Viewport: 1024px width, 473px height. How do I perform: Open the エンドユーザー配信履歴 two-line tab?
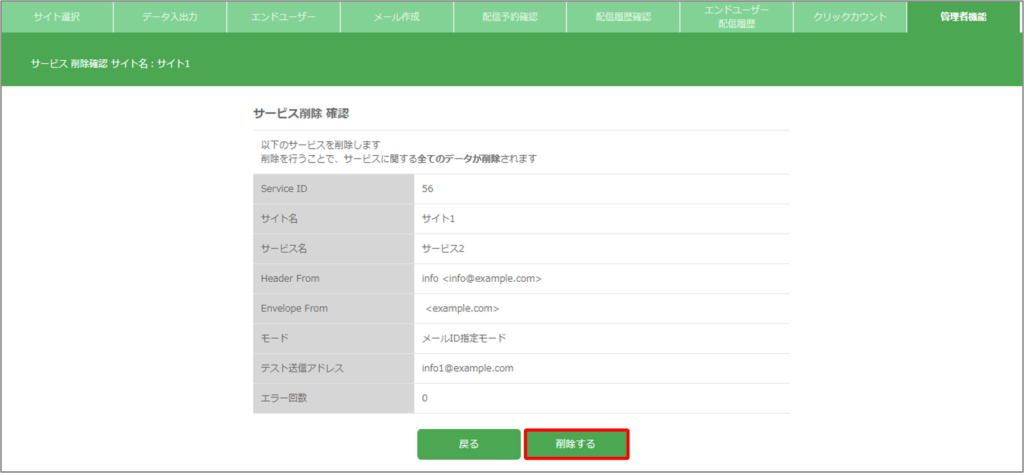(736, 17)
